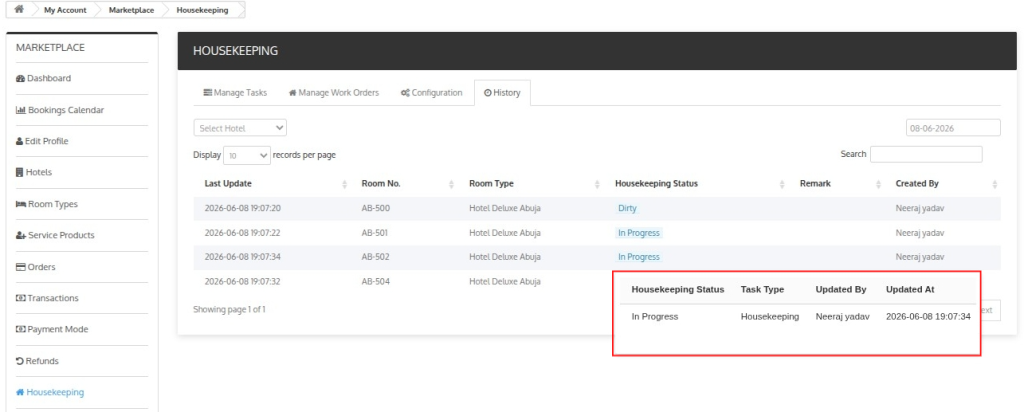Click the Housekeeping home icon in the sidebar
Image resolution: width=1024 pixels, height=412 pixels.
20,392
